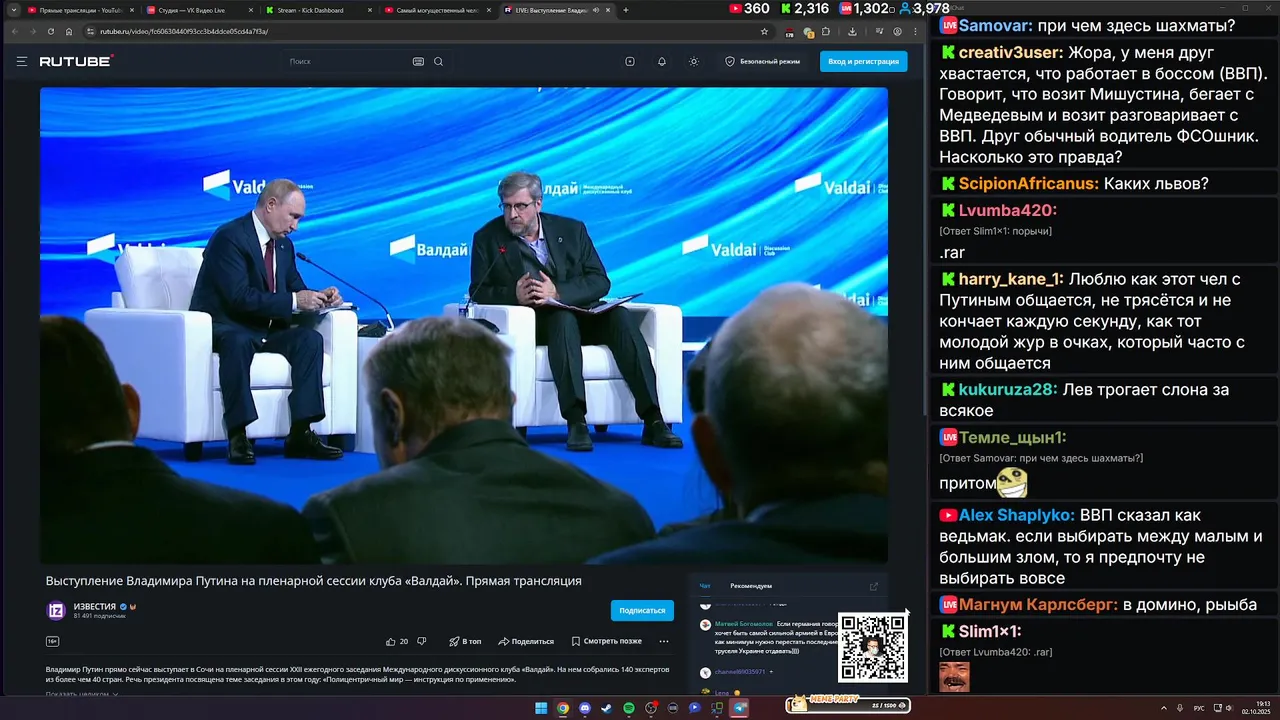The width and height of the screenshot is (1280, 720).
Task: Click the magnifier search icon
Action: point(438,61)
